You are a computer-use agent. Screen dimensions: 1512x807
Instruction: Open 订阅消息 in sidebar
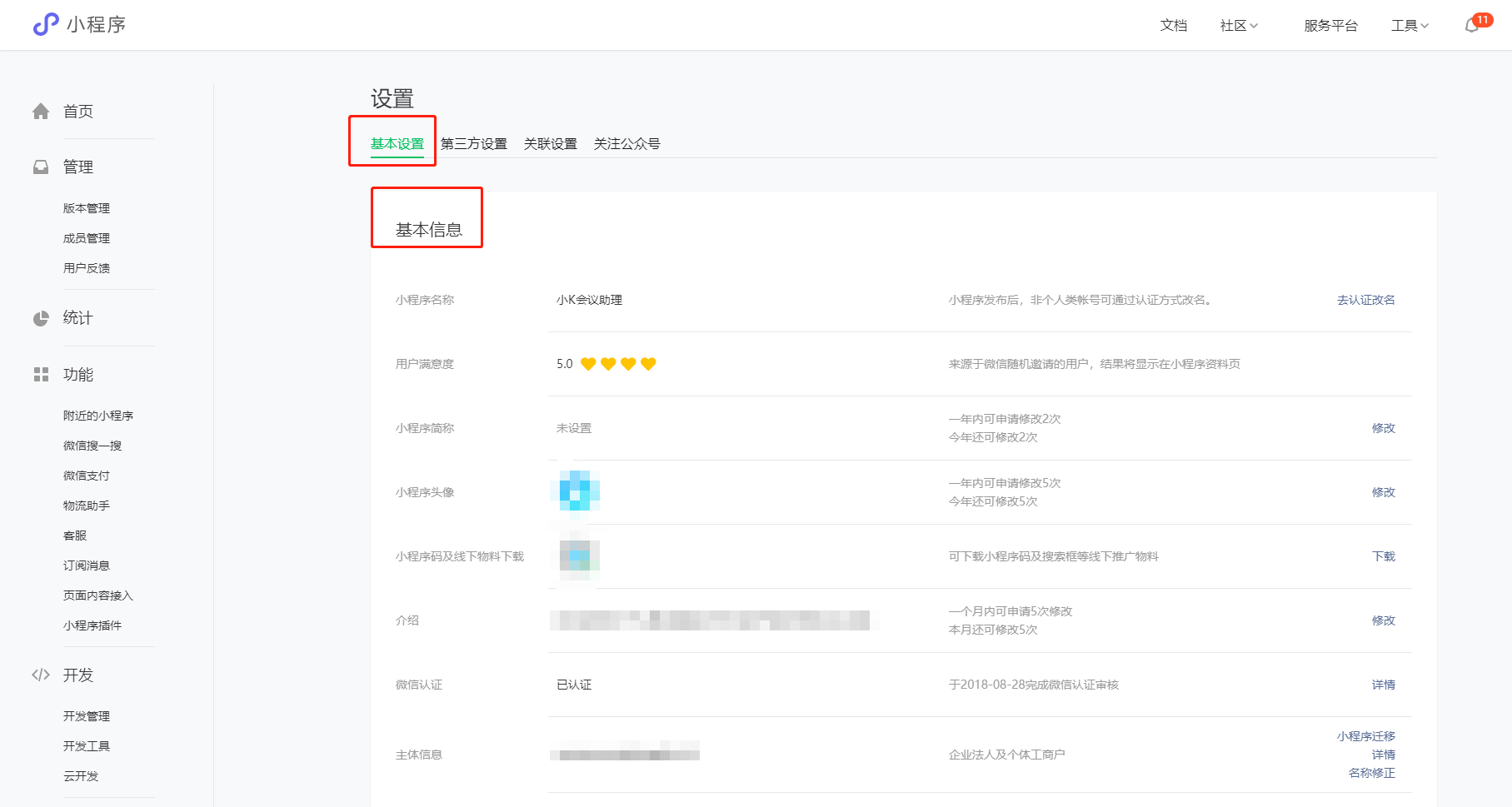(87, 565)
